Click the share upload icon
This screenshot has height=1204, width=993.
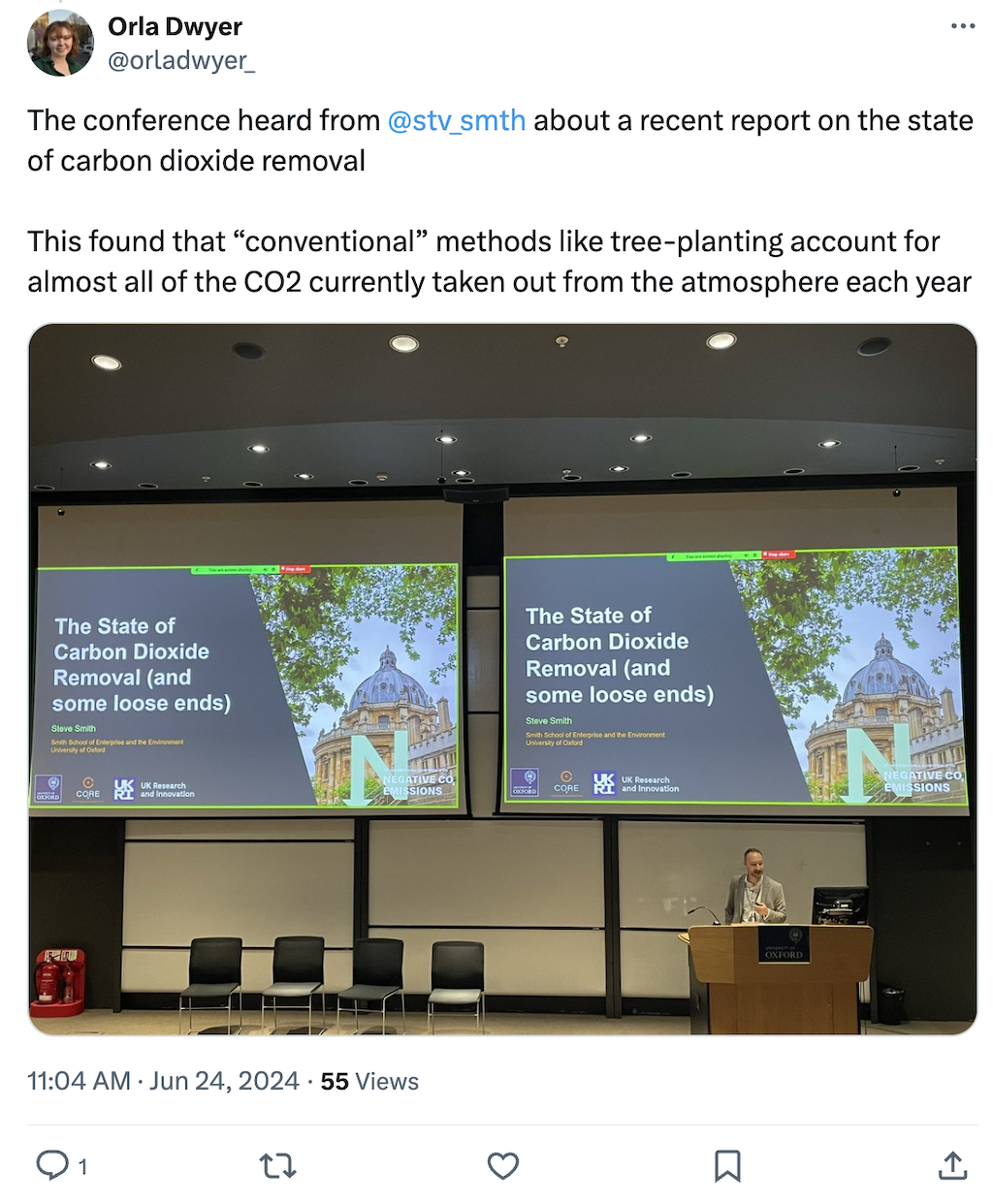[952, 1165]
